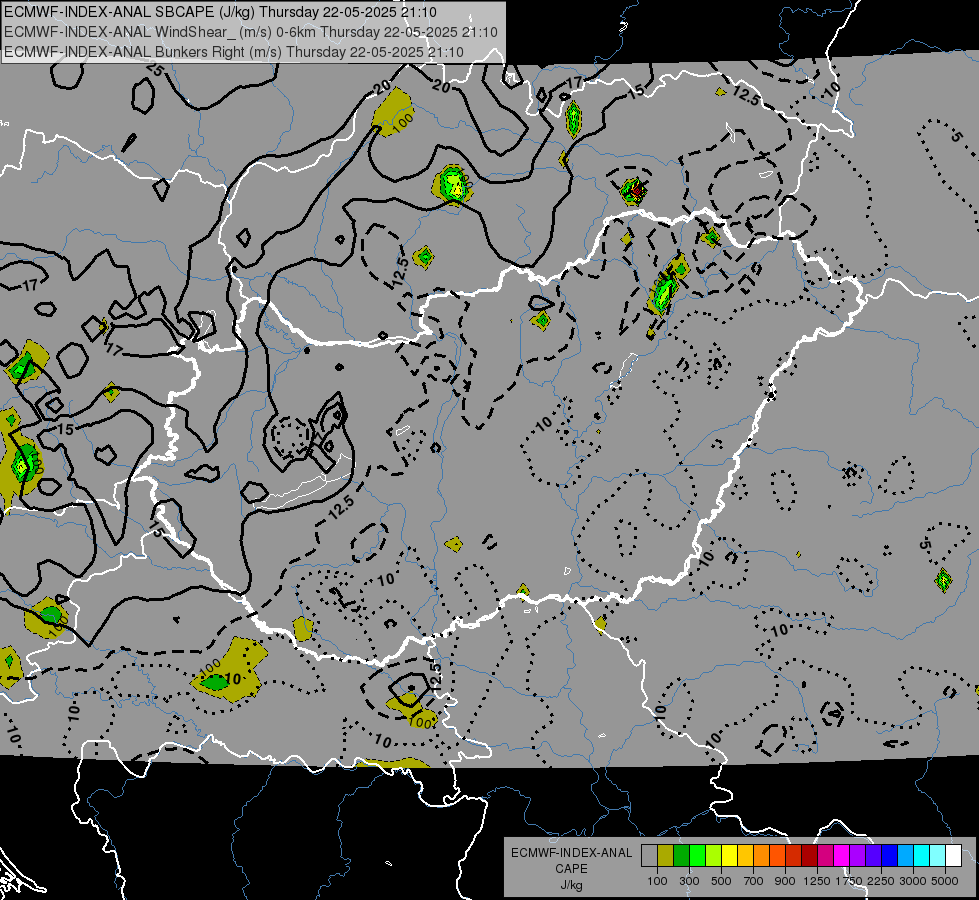Screen dimensions: 979x900
Task: Select the bright magenta legend swatch
Action: [842, 856]
